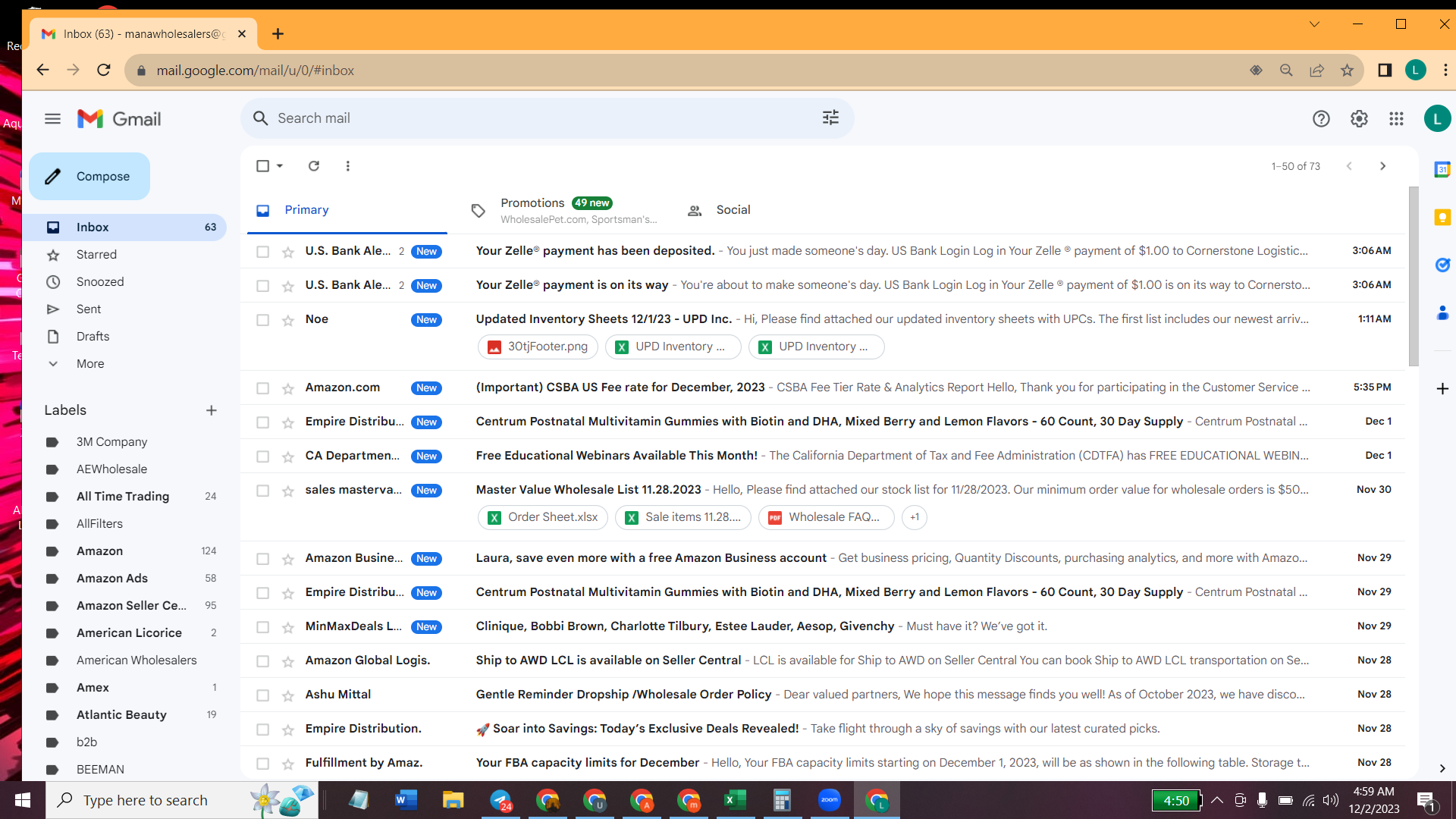The height and width of the screenshot is (819, 1456).
Task: Switch to the Promotions tab
Action: pos(564,210)
